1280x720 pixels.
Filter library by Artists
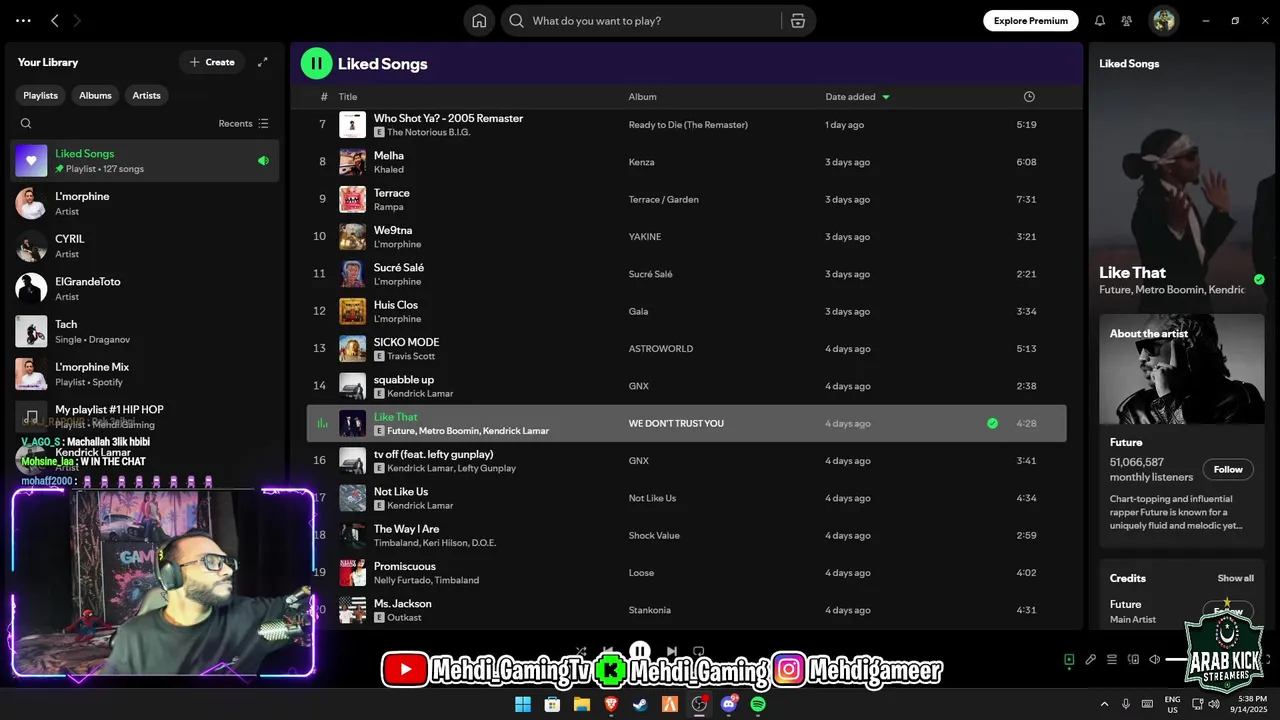pyautogui.click(x=146, y=95)
